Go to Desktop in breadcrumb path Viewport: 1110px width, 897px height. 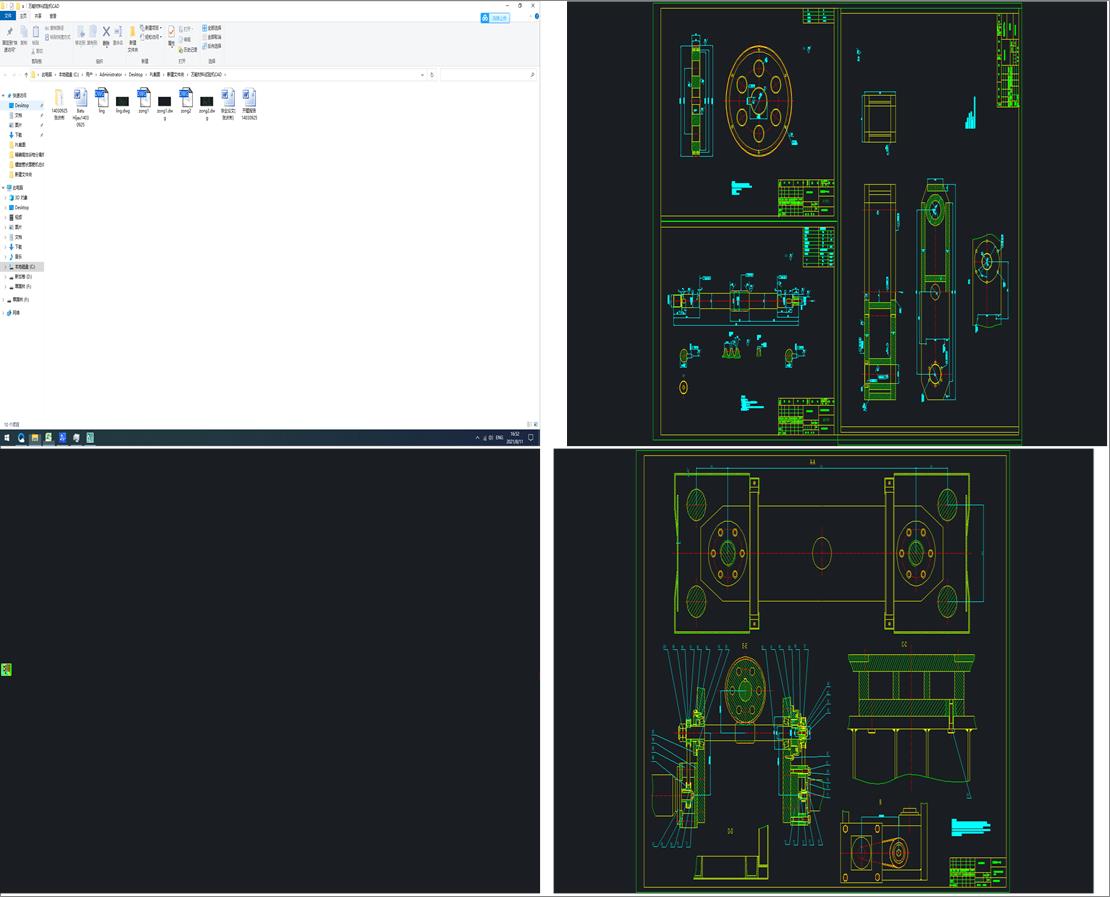tap(135, 74)
